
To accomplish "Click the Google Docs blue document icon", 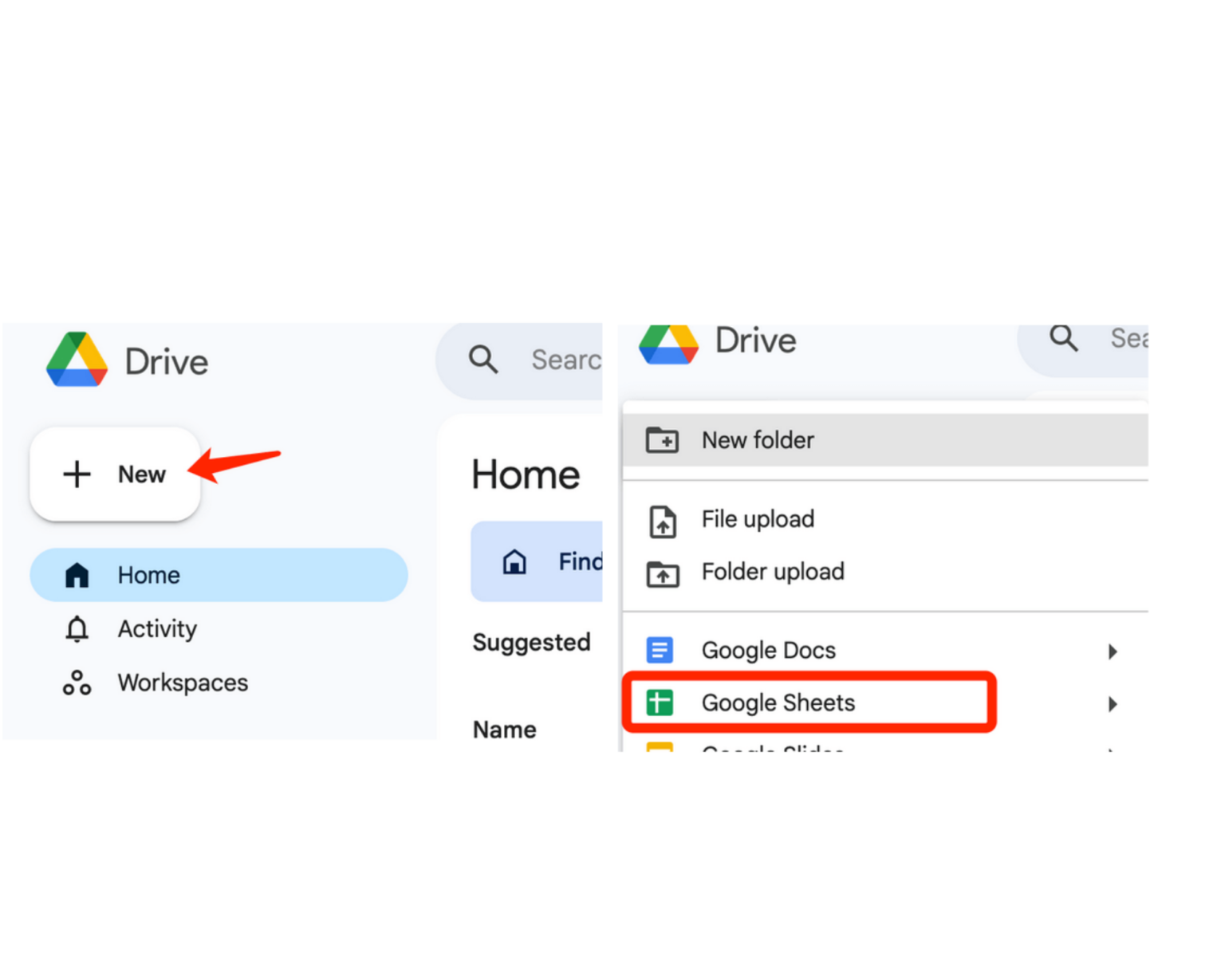I will click(x=659, y=650).
